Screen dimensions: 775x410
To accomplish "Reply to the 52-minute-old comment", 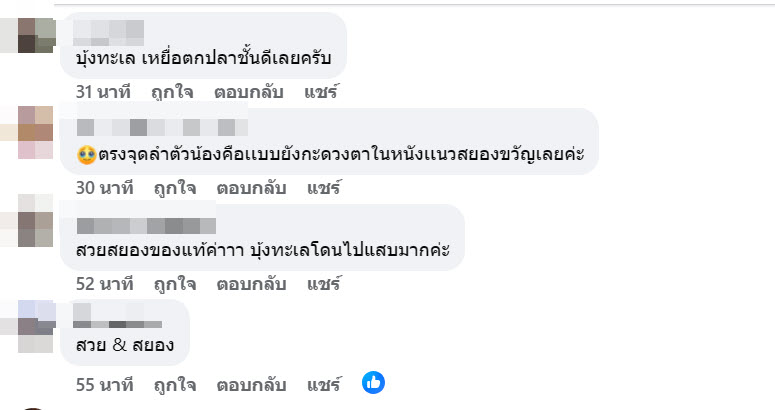I will pyautogui.click(x=251, y=283).
